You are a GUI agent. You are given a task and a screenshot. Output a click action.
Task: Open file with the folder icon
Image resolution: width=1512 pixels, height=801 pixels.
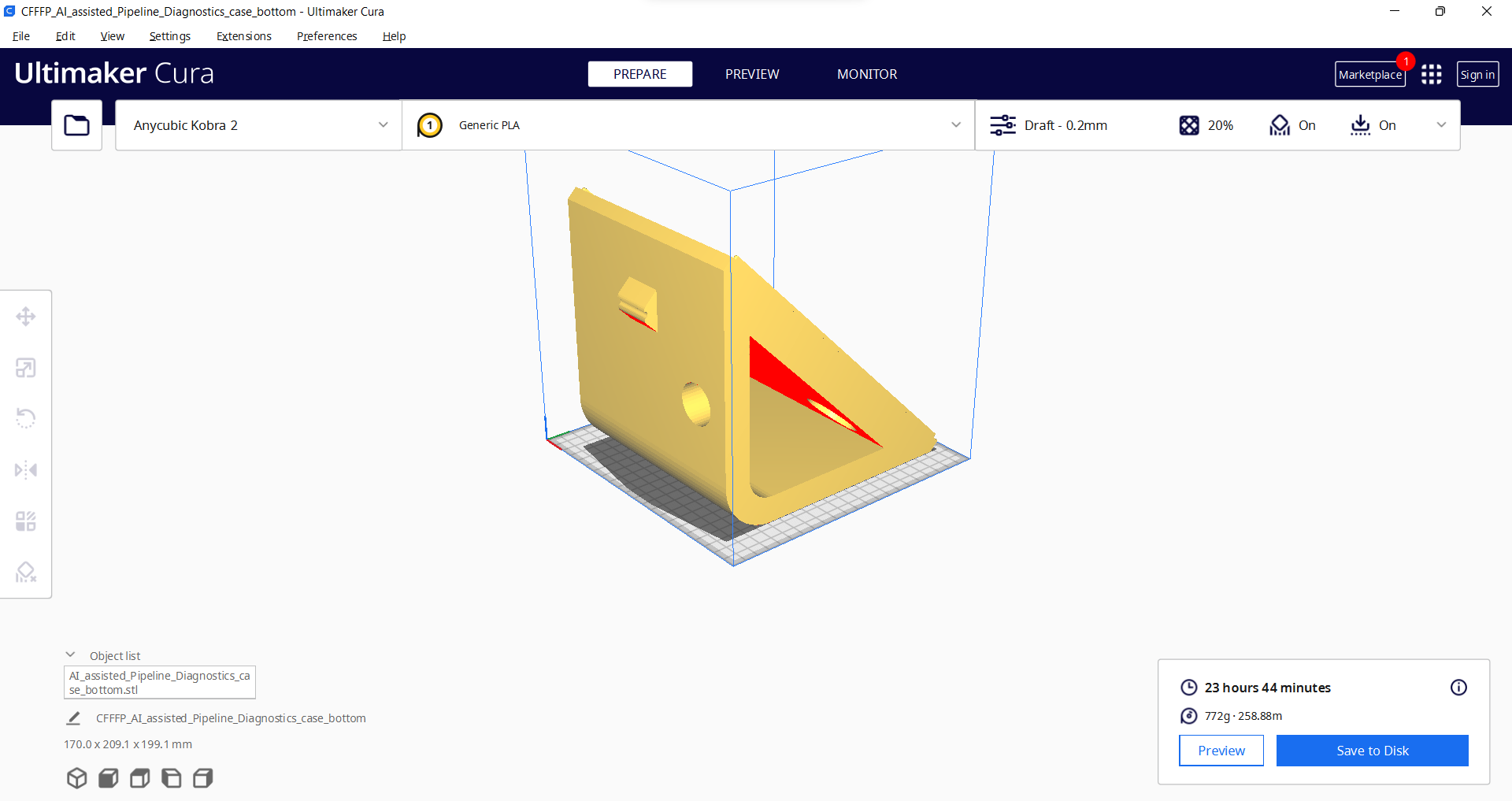76,125
